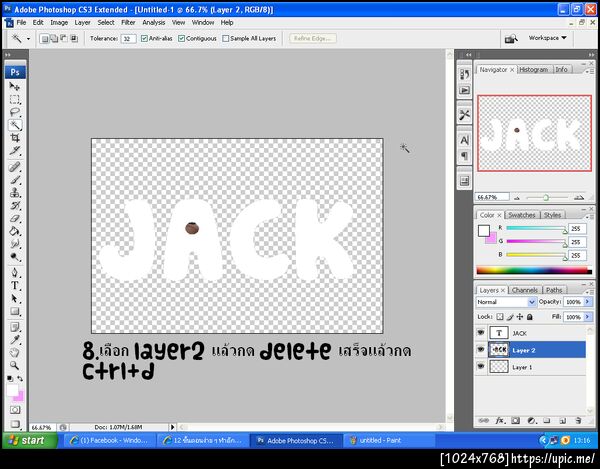Click the Navigator zoom slider

tap(546, 197)
